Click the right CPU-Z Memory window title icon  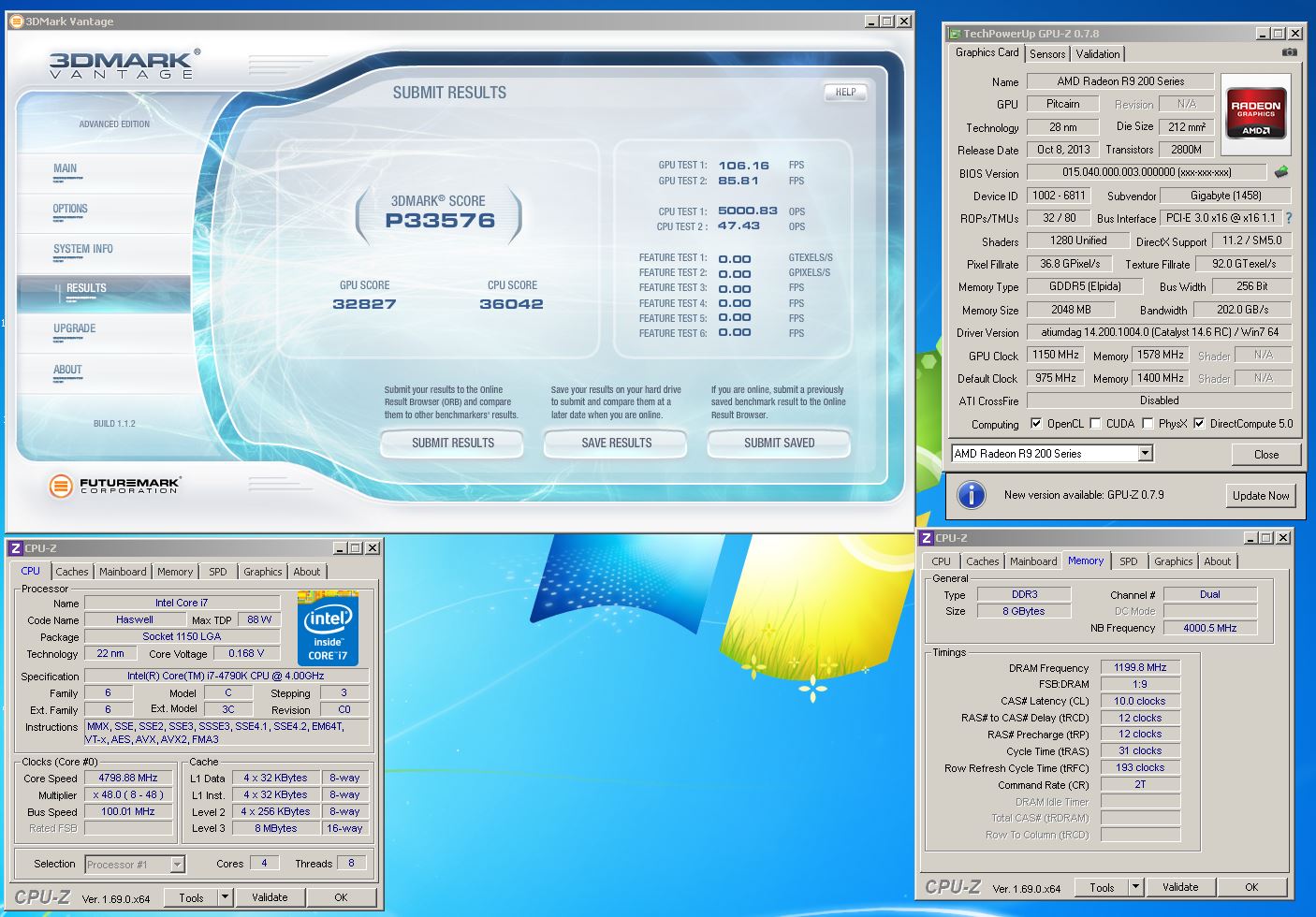(x=927, y=538)
